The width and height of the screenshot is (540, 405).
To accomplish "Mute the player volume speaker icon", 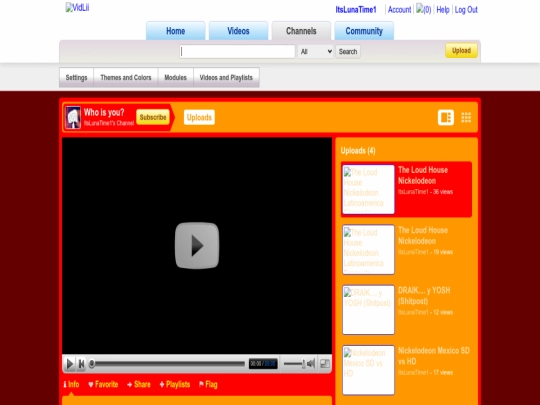I will click(x=311, y=363).
